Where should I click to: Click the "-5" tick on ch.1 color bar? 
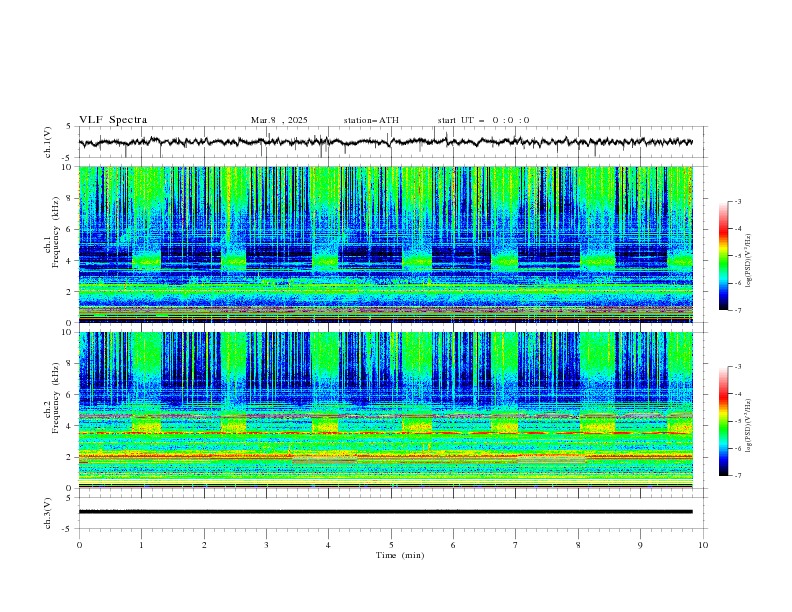tap(737, 256)
